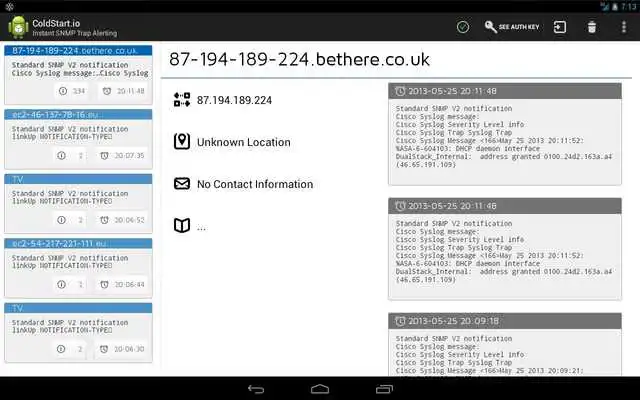Select the TV card timestamped 20:06:30
640x400 pixels.
[78, 332]
